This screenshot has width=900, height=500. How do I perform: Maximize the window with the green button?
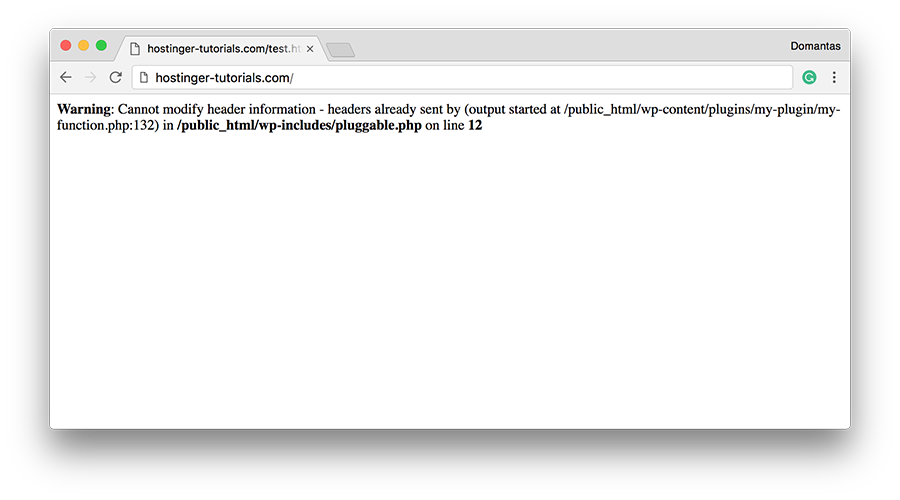pos(101,45)
